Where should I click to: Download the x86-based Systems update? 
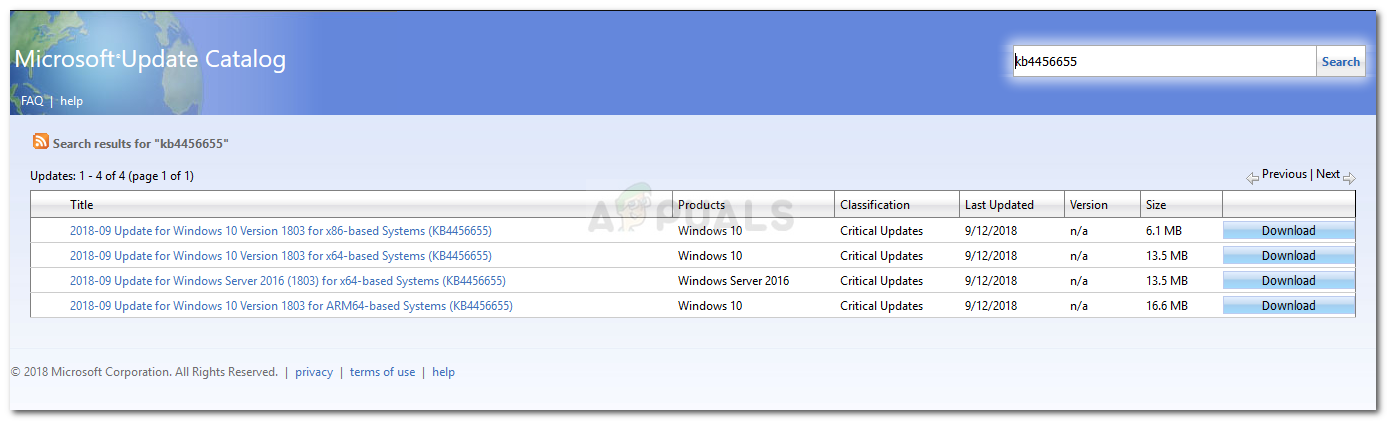click(x=1288, y=231)
